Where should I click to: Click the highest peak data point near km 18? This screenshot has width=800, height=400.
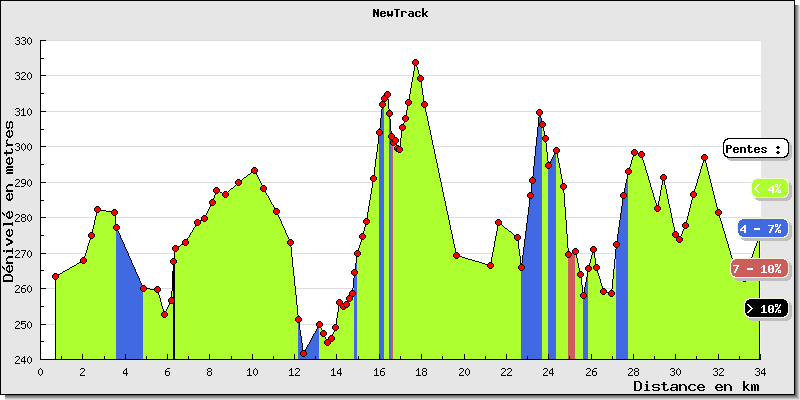(415, 62)
